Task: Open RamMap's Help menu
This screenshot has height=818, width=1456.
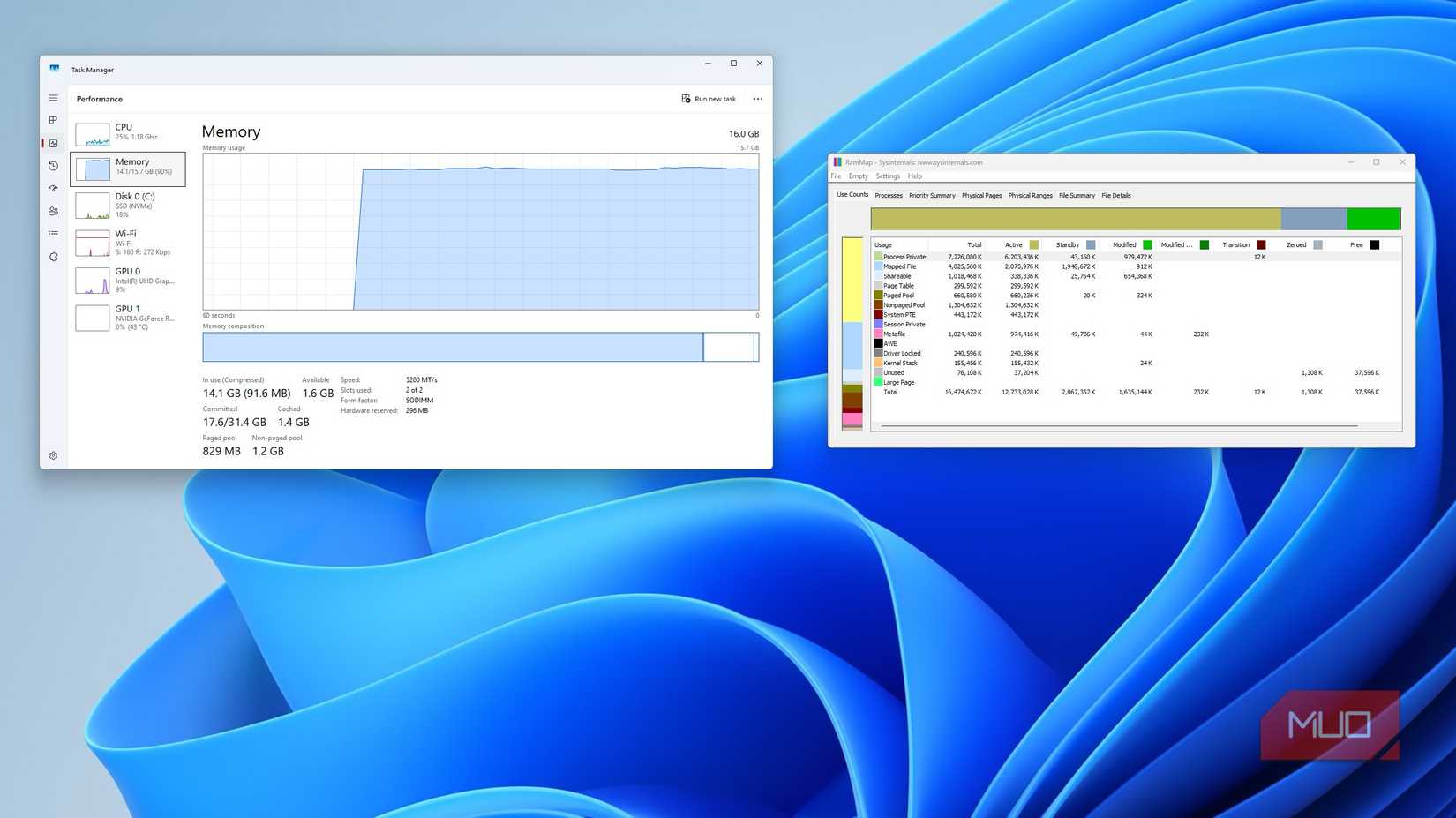Action: (x=915, y=176)
